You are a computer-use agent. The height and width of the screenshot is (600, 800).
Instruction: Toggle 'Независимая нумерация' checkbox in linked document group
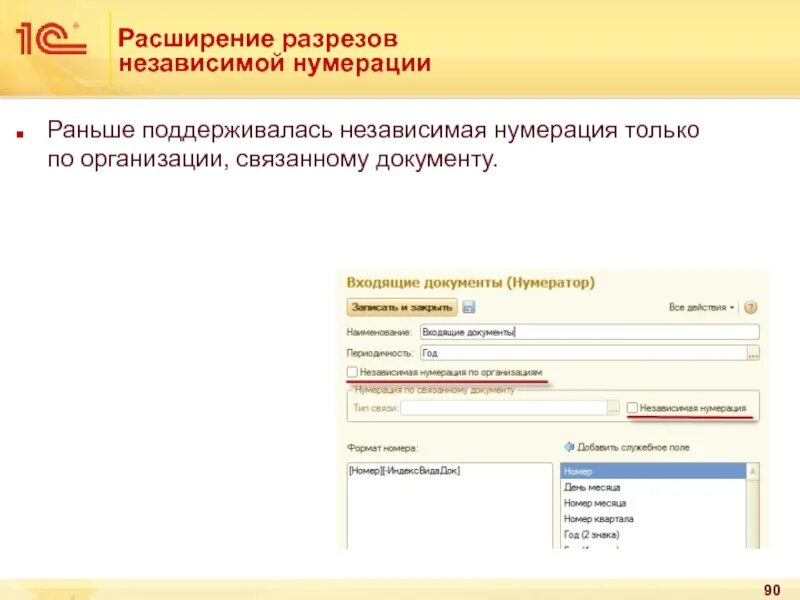pos(632,408)
